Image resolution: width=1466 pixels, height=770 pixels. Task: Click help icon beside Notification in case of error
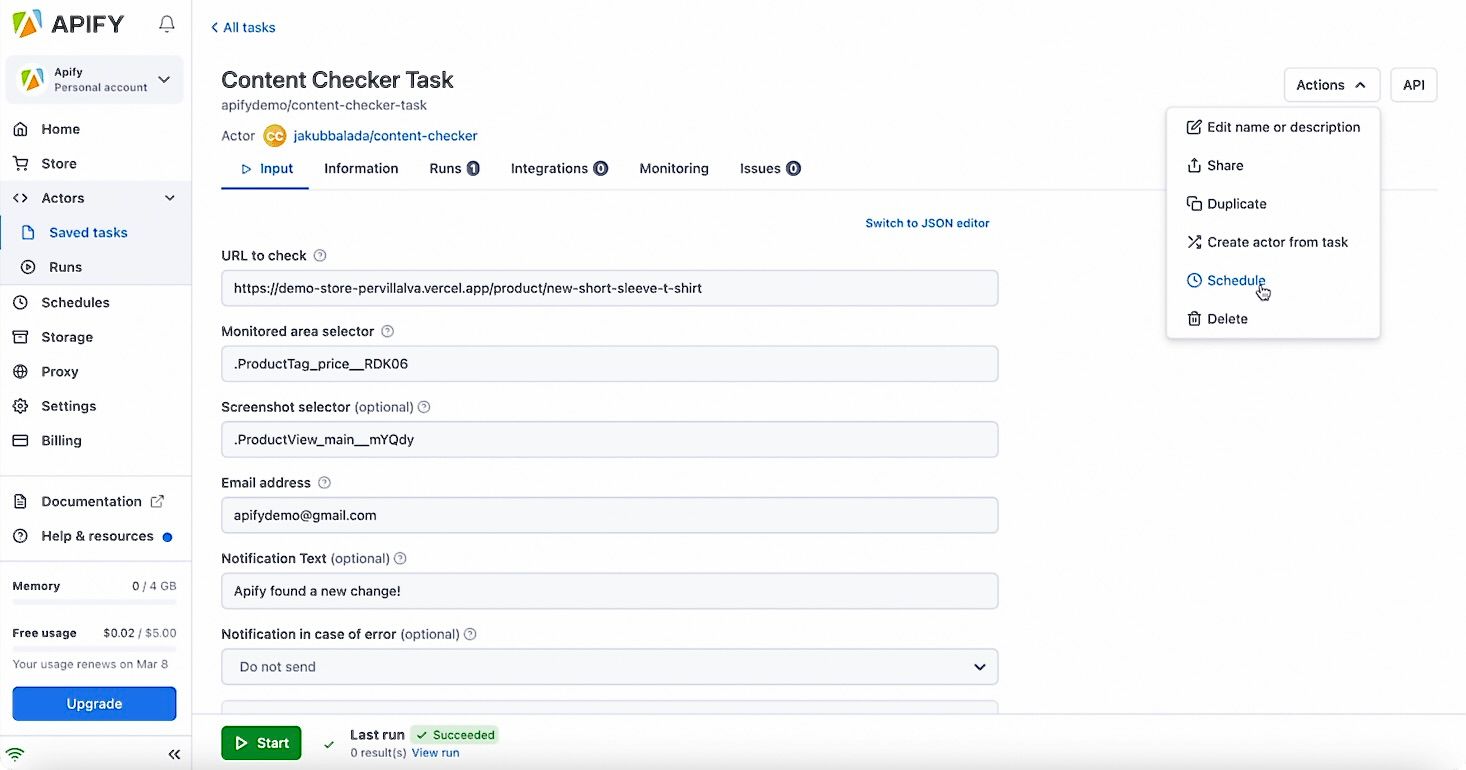[470, 634]
